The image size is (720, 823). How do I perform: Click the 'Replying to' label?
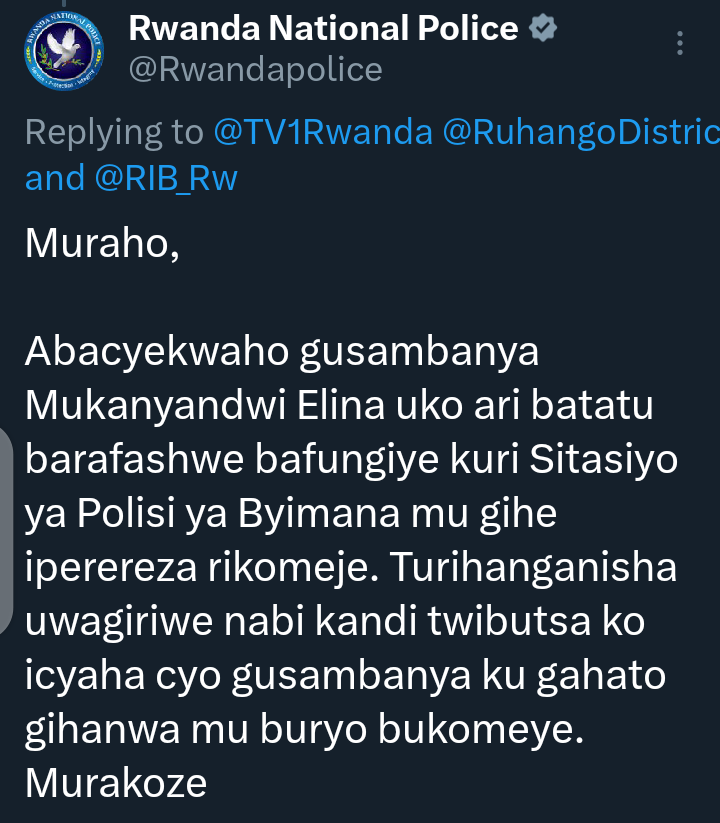coord(114,133)
